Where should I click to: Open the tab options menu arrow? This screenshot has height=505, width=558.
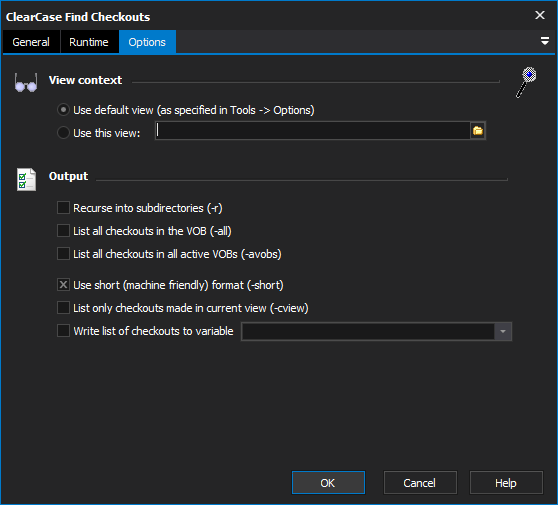pos(544,41)
